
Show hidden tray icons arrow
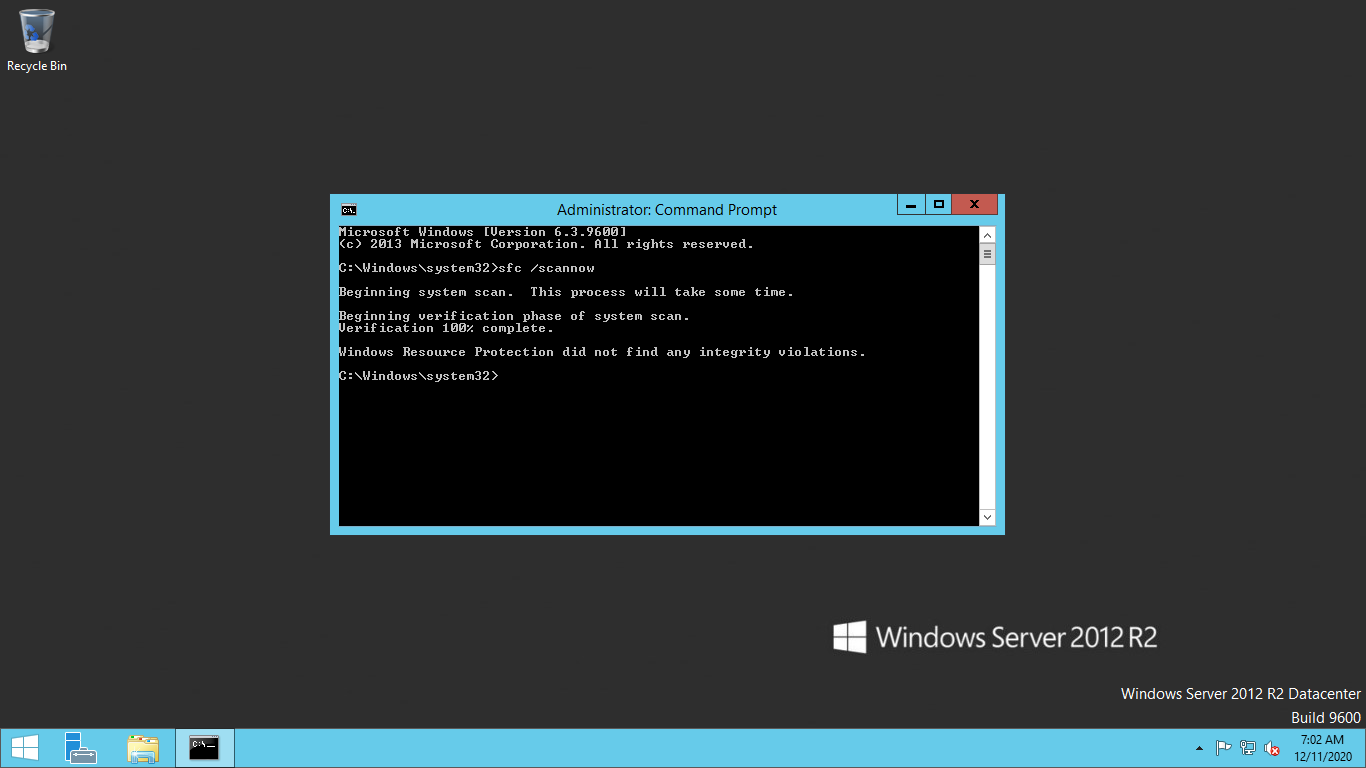pos(1199,749)
